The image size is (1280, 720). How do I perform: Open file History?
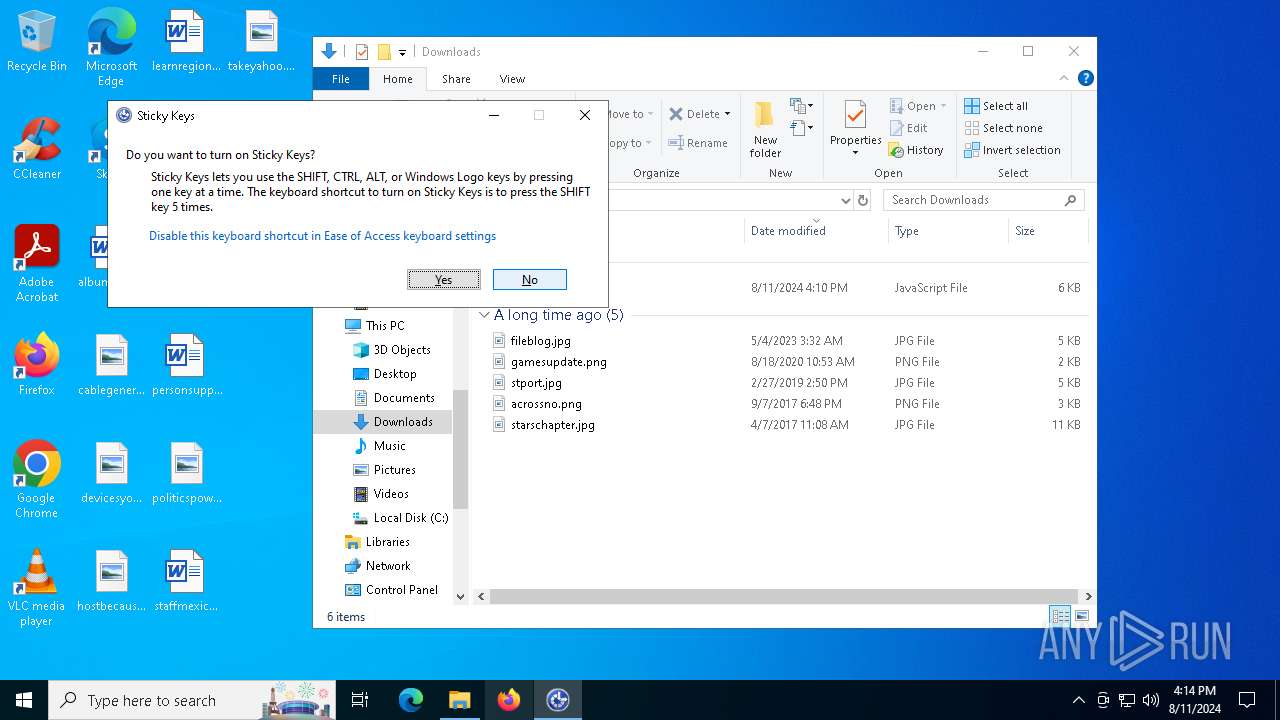click(x=915, y=150)
